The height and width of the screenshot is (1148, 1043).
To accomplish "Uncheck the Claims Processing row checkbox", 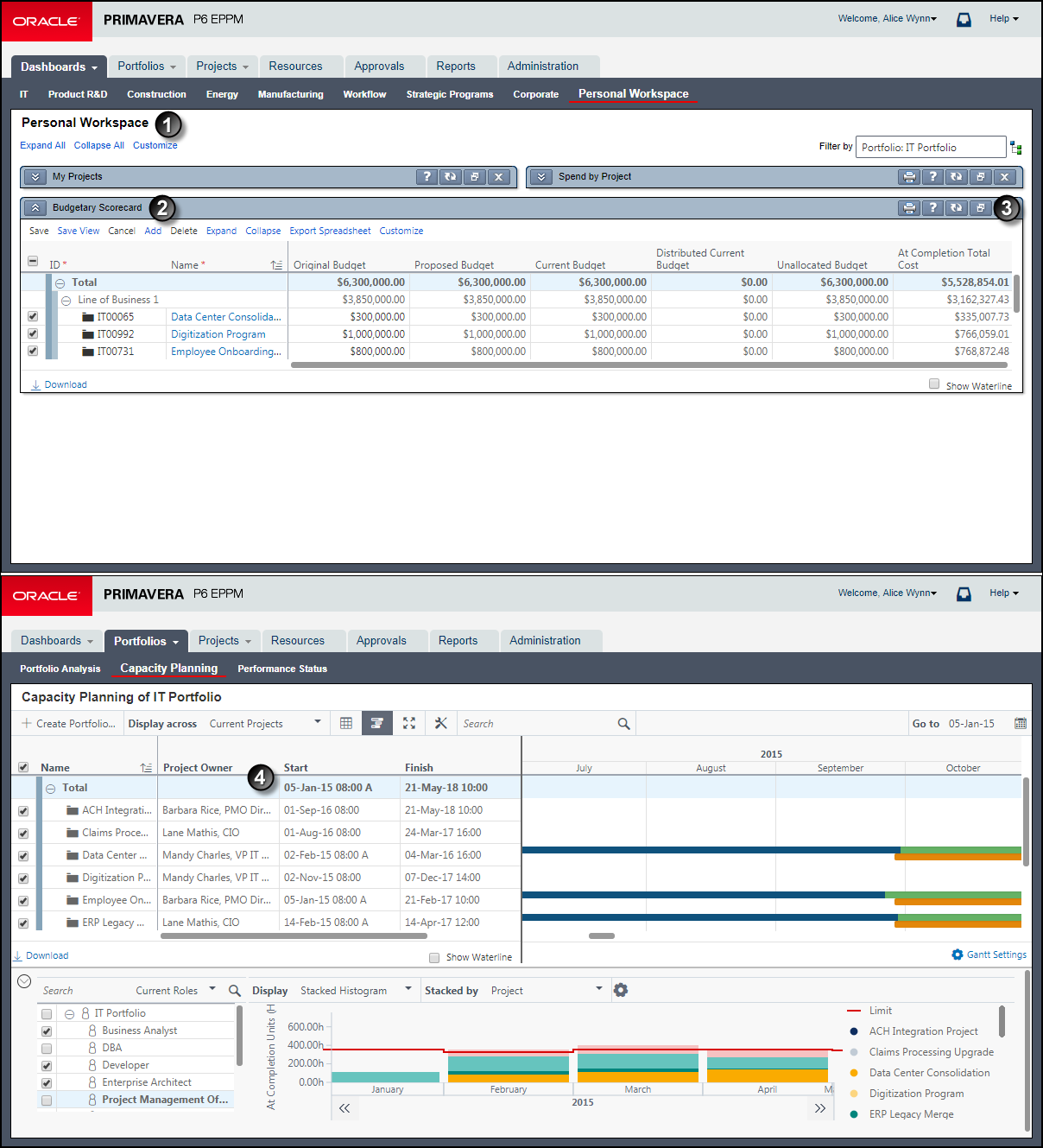I will (x=23, y=834).
